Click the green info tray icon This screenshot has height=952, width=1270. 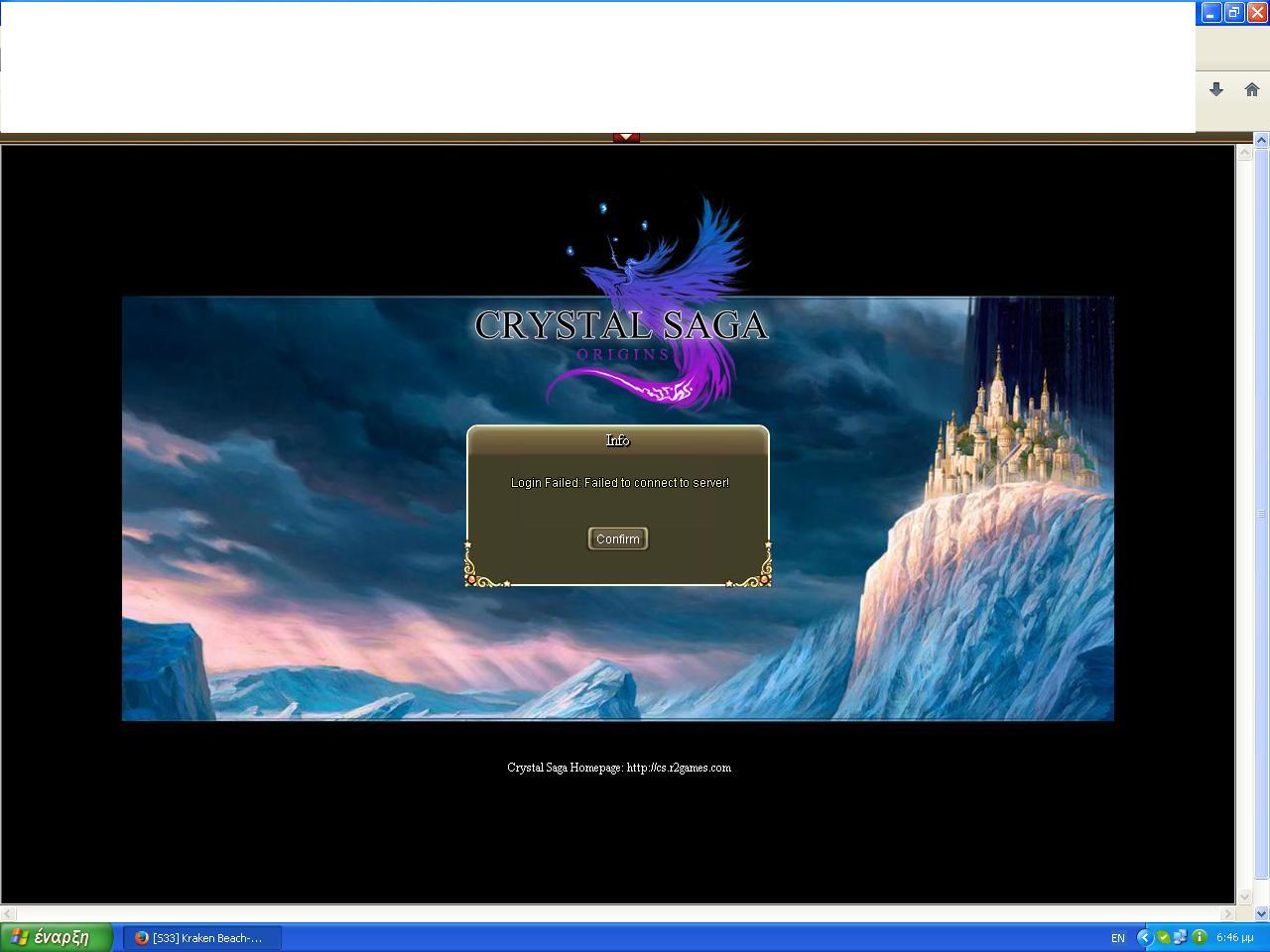click(x=1199, y=937)
